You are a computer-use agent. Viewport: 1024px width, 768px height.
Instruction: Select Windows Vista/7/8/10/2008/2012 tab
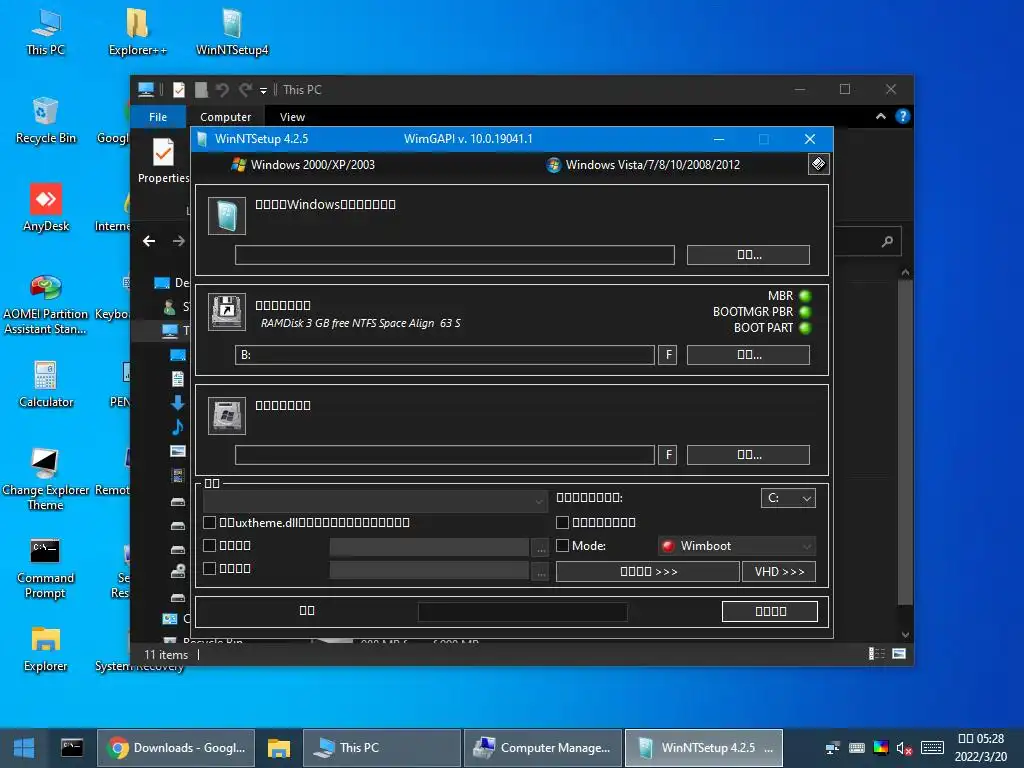click(x=643, y=165)
